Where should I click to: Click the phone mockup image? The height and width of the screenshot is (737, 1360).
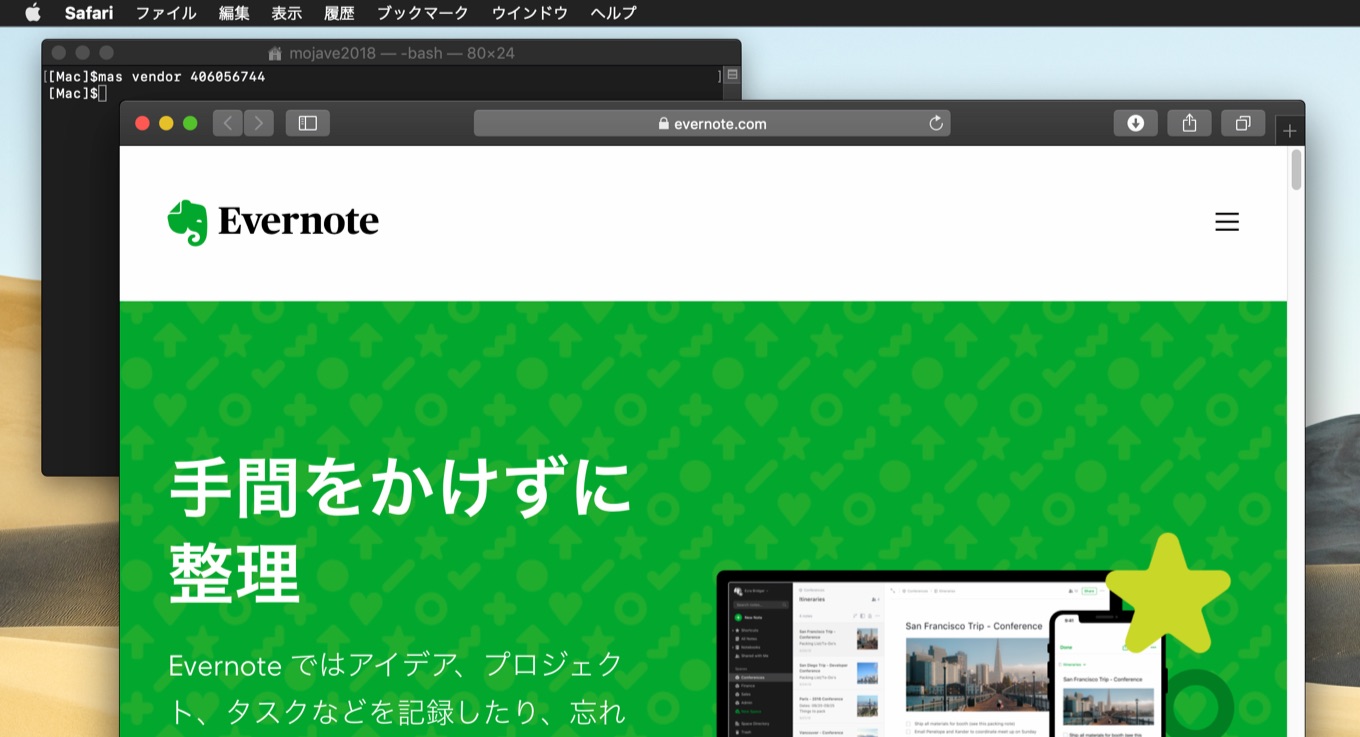(1106, 674)
